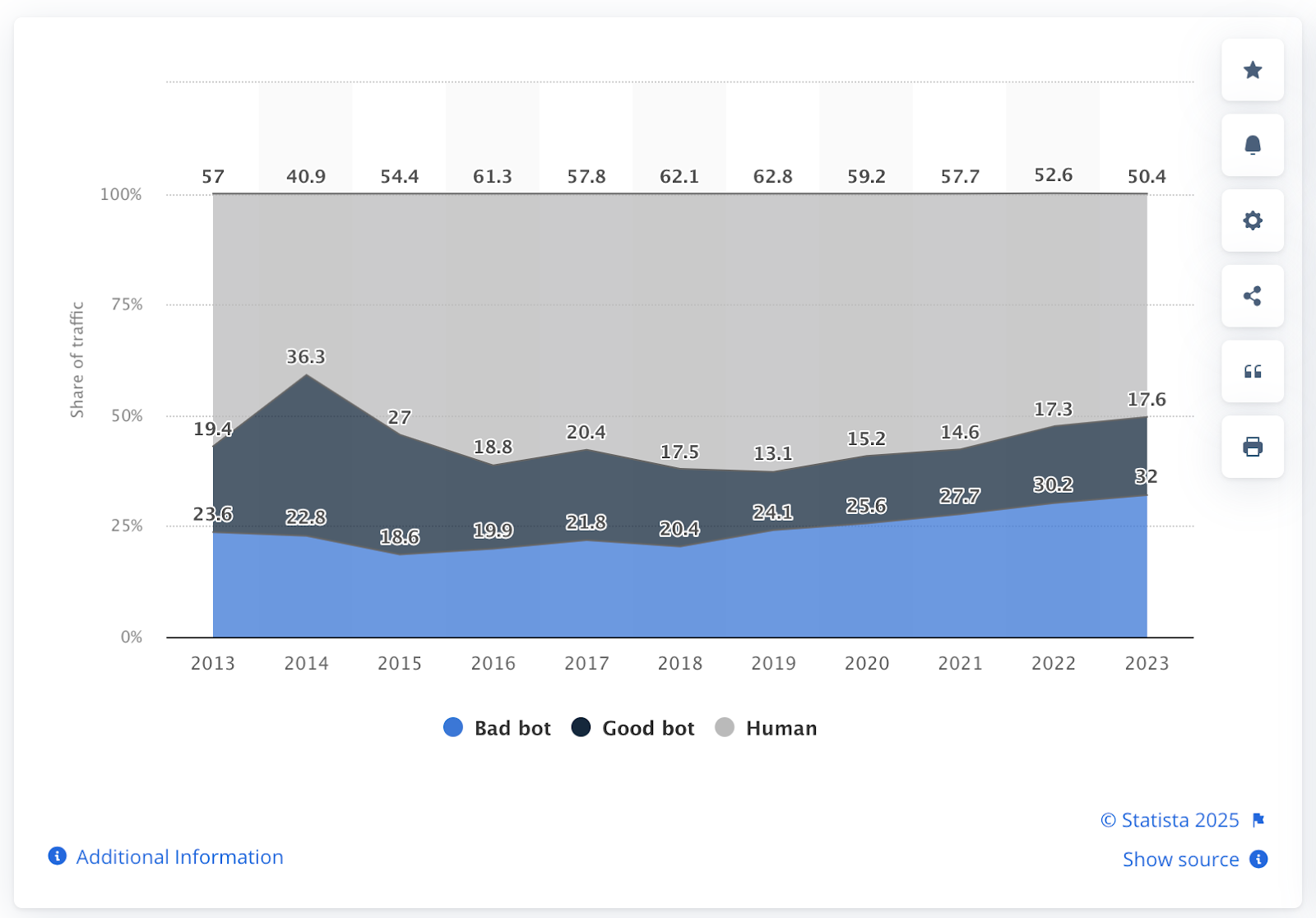Screen dimensions: 1316x918
Task: Toggle the Human series in the legend
Action: (765, 728)
